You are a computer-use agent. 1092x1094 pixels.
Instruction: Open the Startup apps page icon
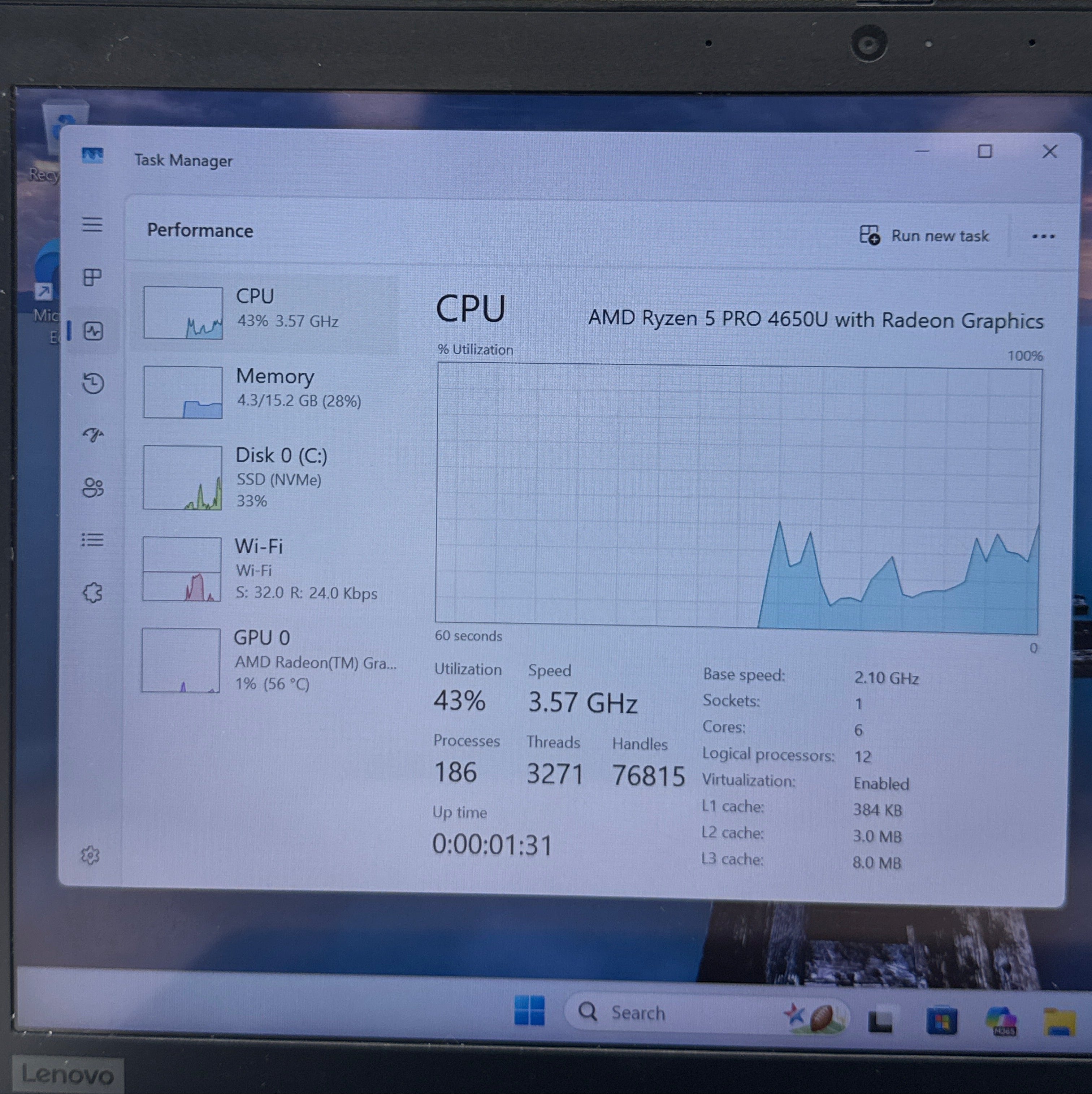pos(93,434)
